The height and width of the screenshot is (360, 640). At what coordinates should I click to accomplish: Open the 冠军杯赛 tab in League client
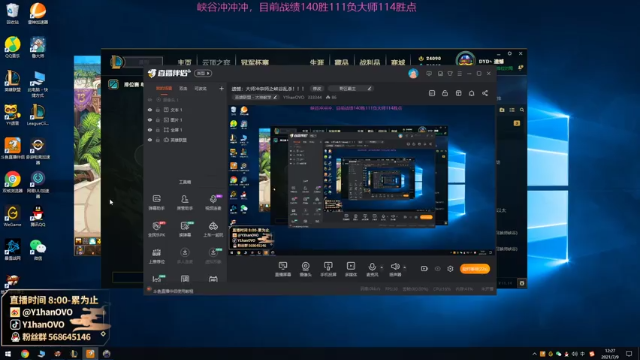pyautogui.click(x=255, y=62)
